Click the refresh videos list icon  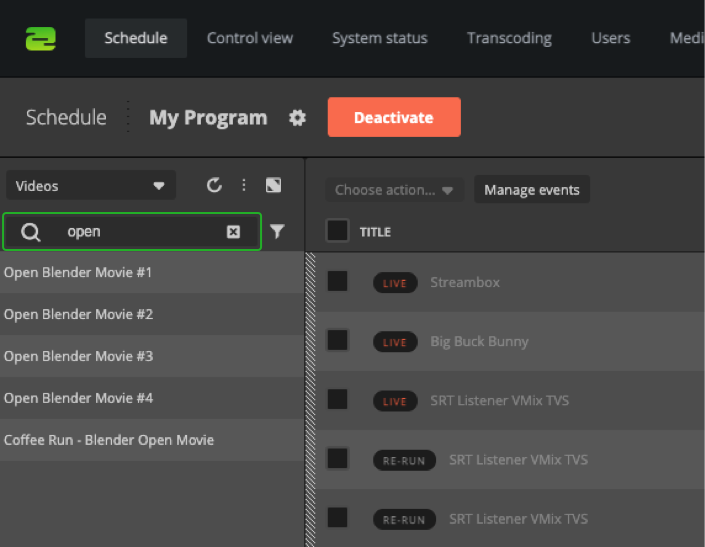coord(214,185)
